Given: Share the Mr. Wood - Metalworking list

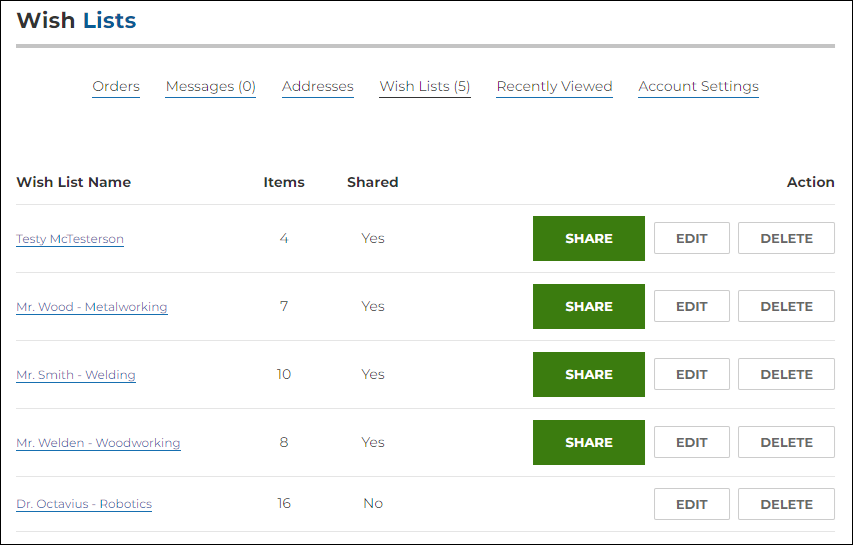Looking at the screenshot, I should [x=588, y=307].
